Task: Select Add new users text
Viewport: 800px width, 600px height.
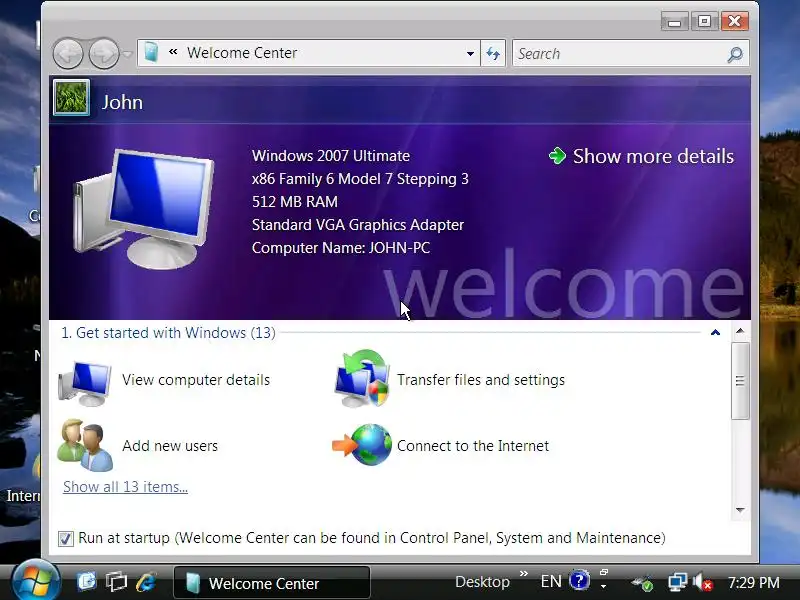Action: point(170,445)
